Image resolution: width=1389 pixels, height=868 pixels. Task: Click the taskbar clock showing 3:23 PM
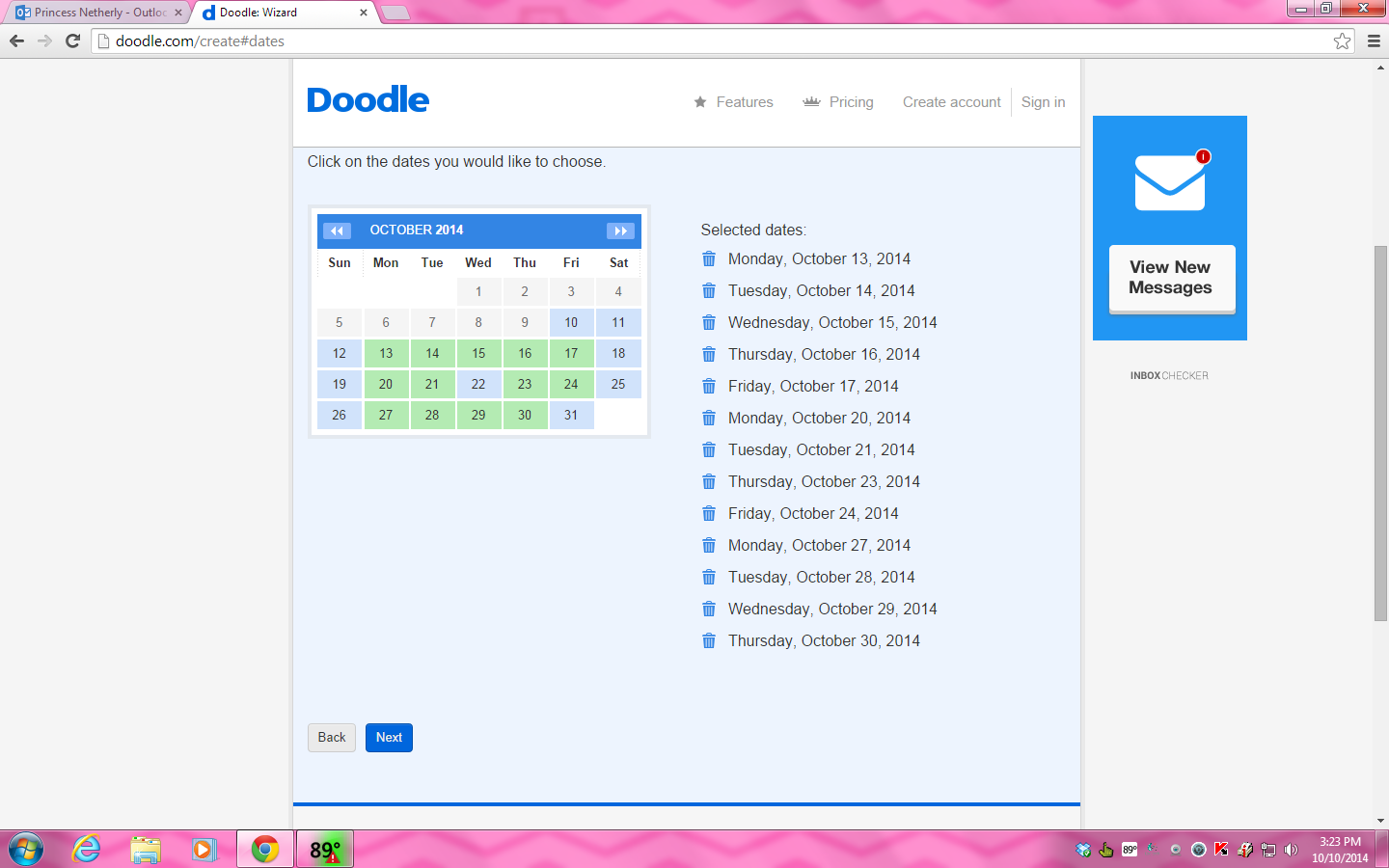pyautogui.click(x=1340, y=850)
